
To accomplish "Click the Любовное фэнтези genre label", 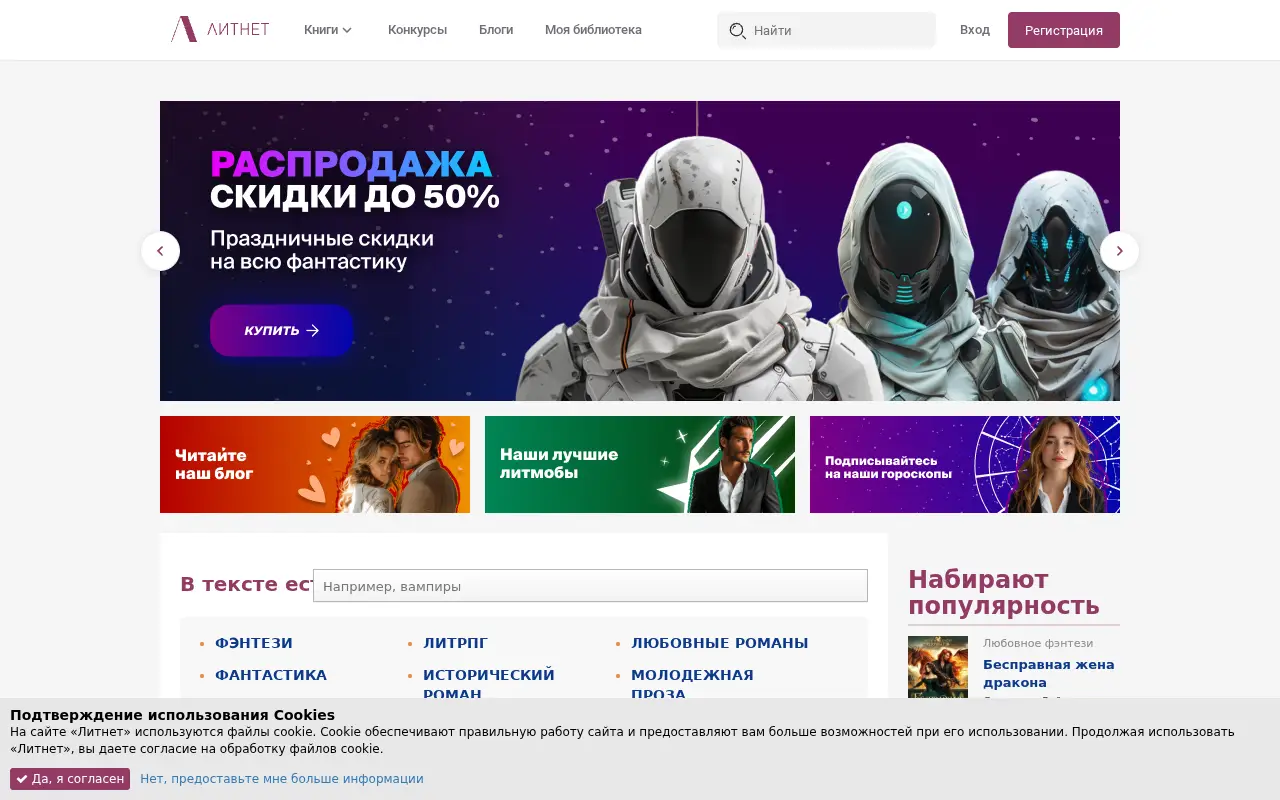I will [1038, 643].
